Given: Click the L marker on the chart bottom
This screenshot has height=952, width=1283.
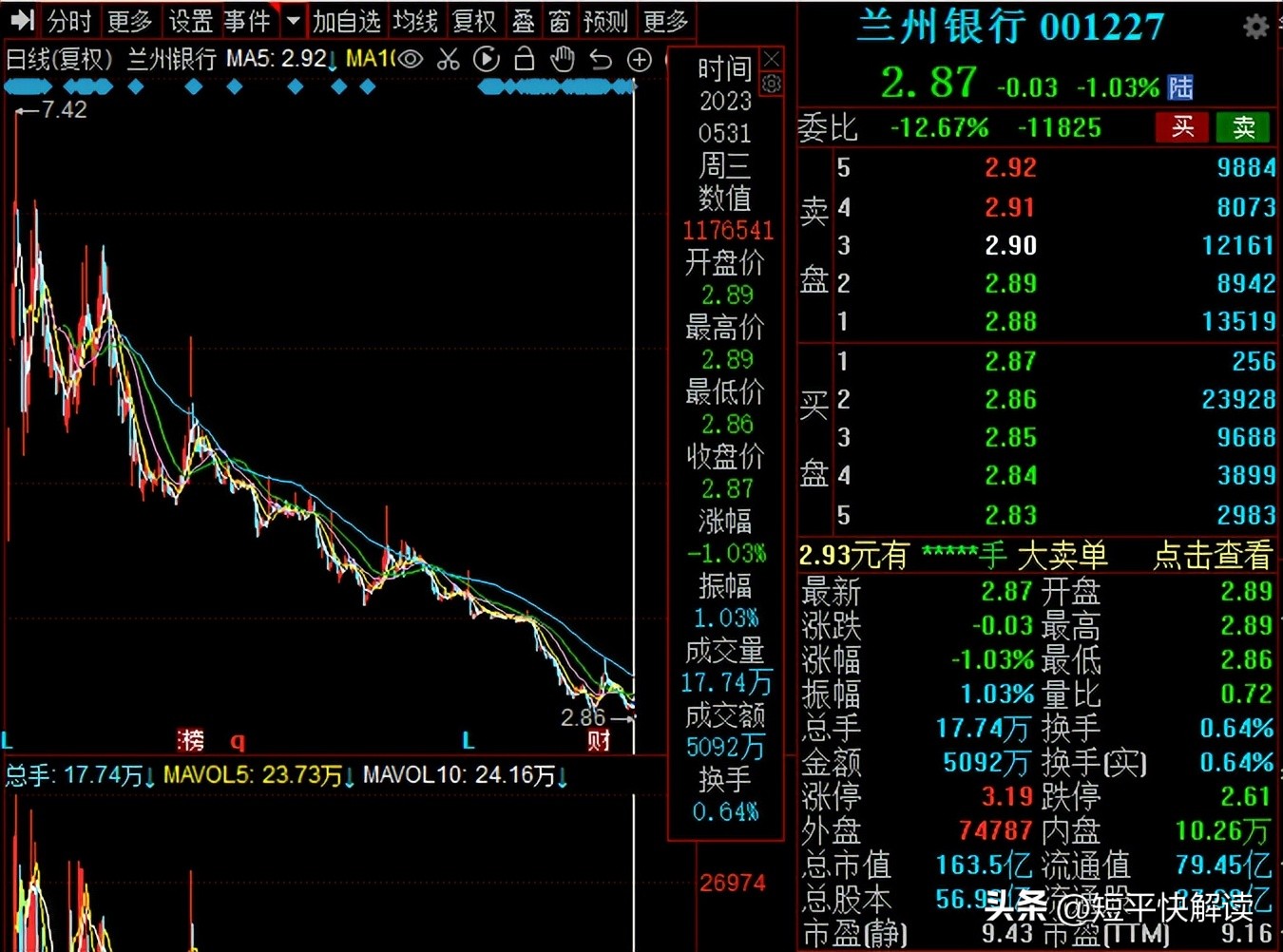Looking at the screenshot, I should point(467,741).
